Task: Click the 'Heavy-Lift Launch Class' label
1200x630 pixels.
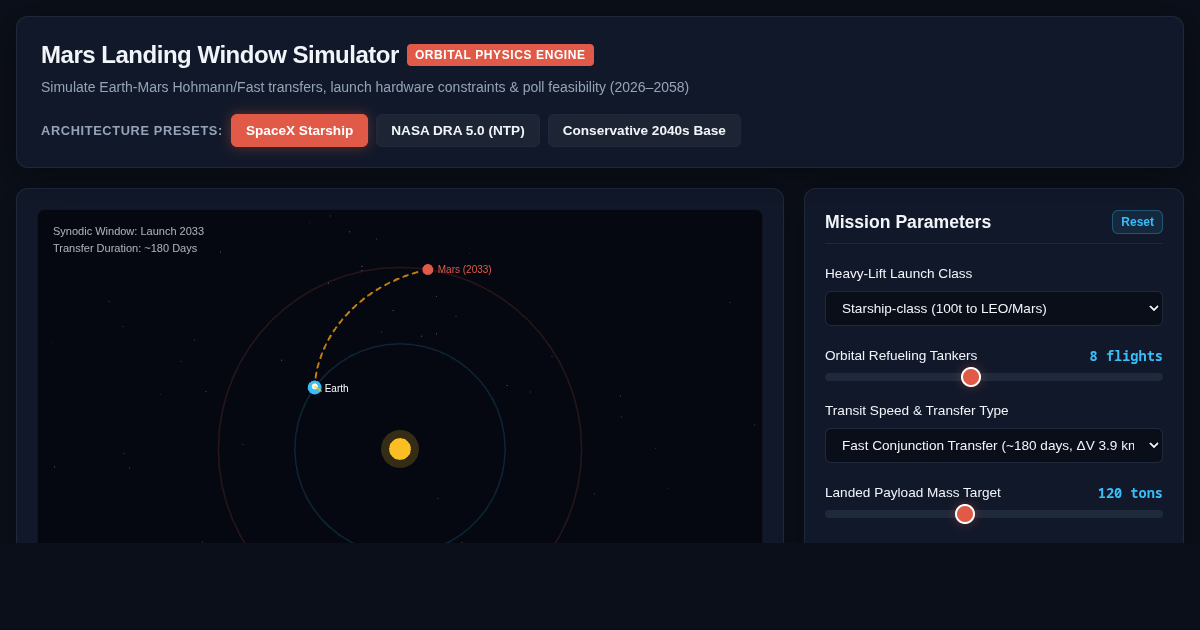Action: (898, 274)
